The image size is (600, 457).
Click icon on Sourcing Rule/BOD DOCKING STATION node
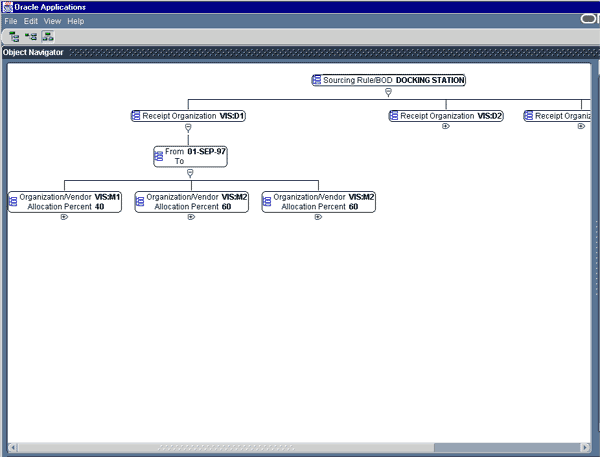[316, 80]
